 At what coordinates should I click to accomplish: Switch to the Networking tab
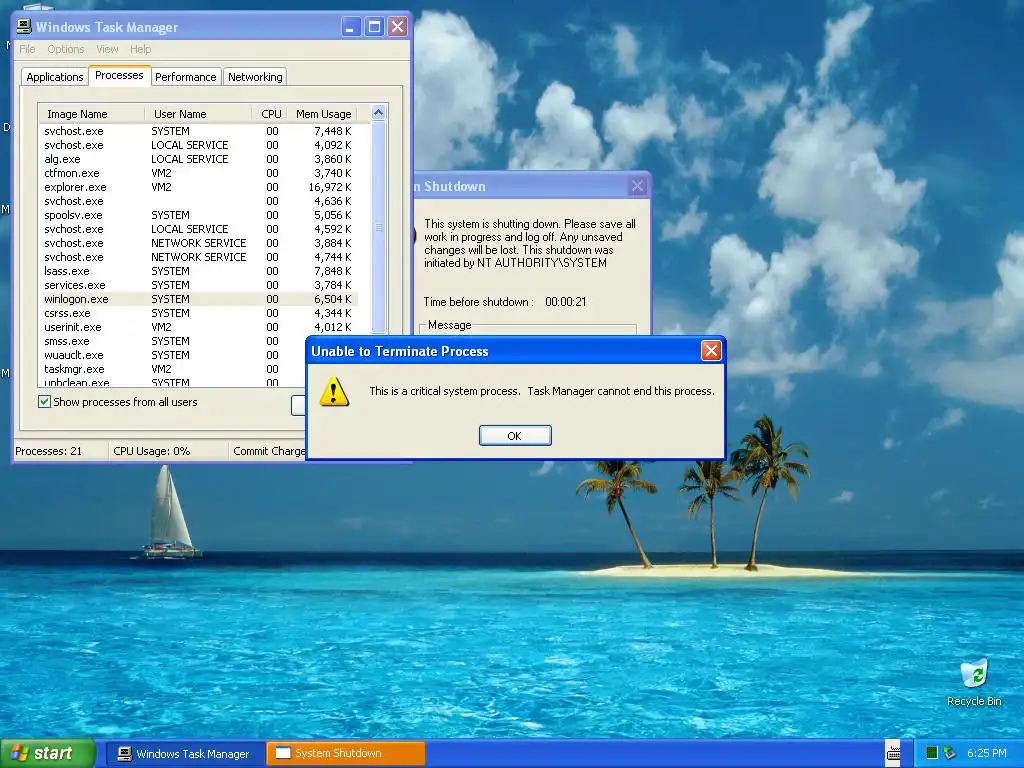click(x=255, y=77)
